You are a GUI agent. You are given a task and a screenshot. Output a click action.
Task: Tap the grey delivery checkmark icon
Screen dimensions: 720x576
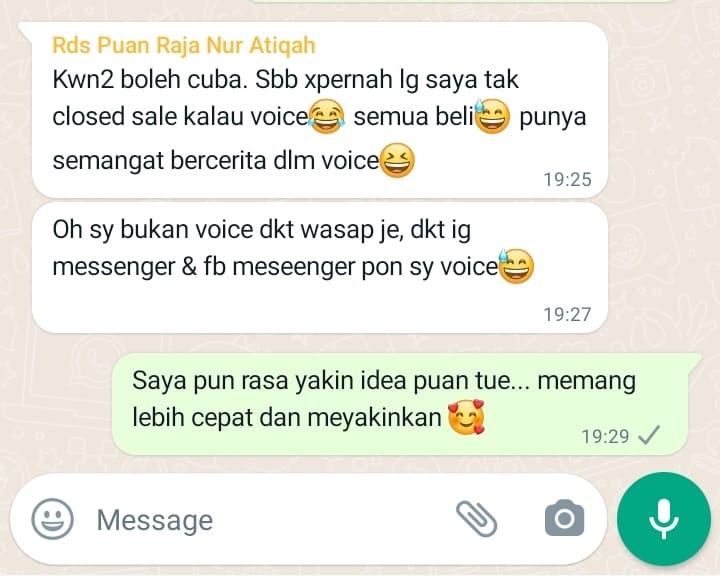(x=649, y=435)
